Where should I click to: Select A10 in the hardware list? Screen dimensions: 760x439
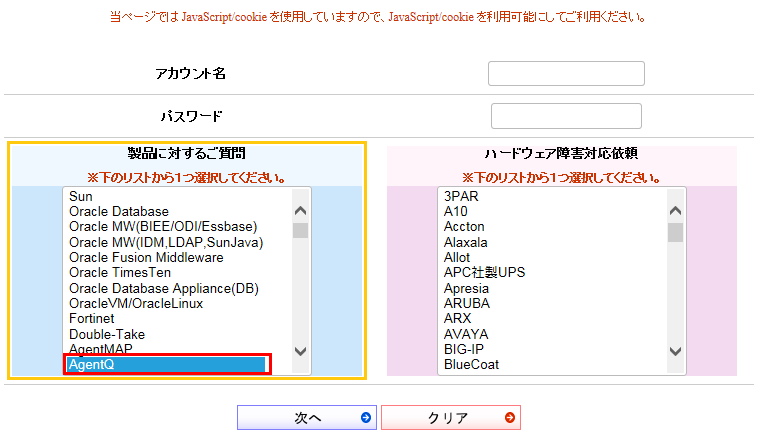click(x=456, y=212)
